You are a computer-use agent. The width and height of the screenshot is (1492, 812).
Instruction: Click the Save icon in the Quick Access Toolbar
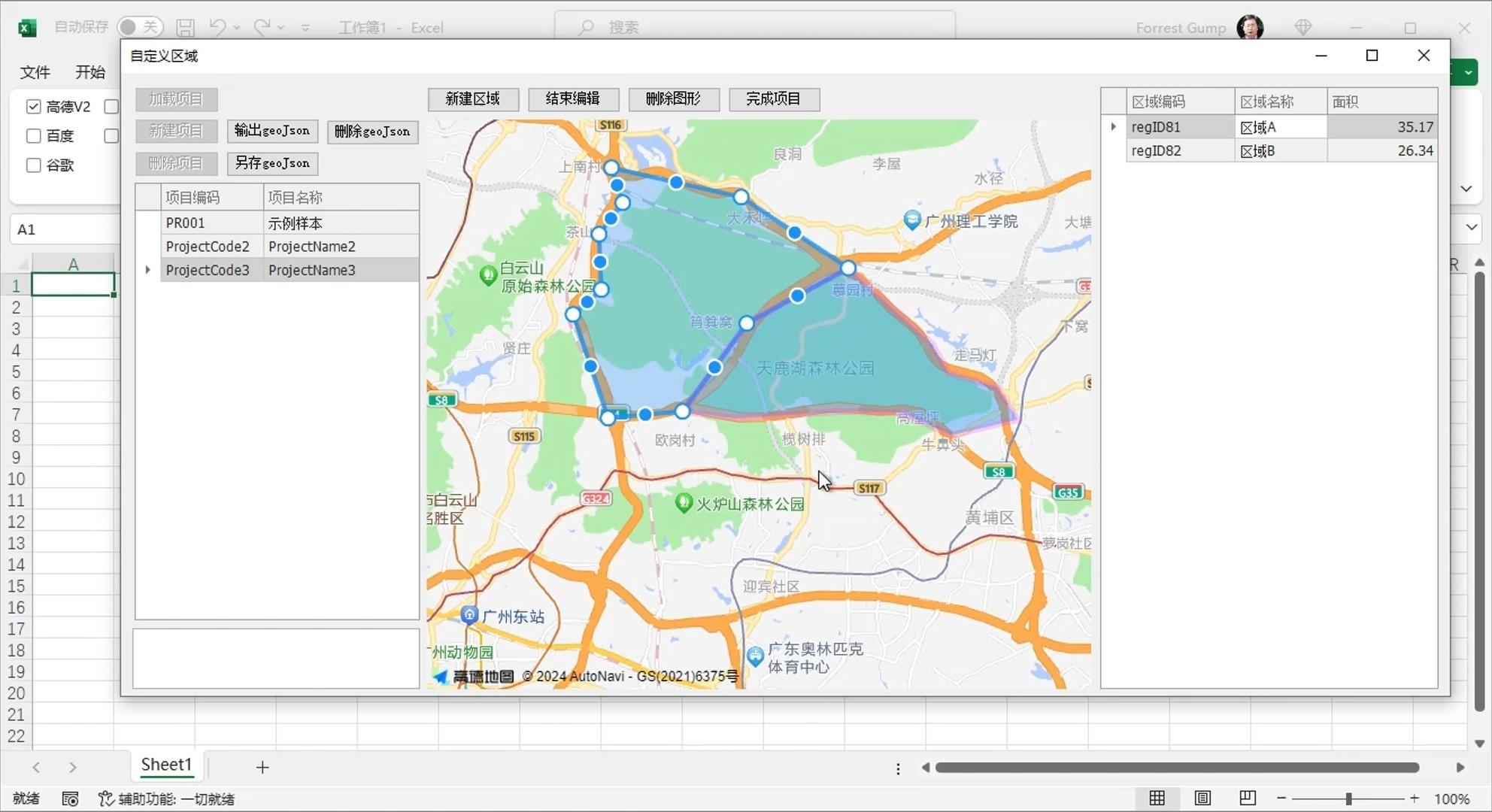(185, 27)
